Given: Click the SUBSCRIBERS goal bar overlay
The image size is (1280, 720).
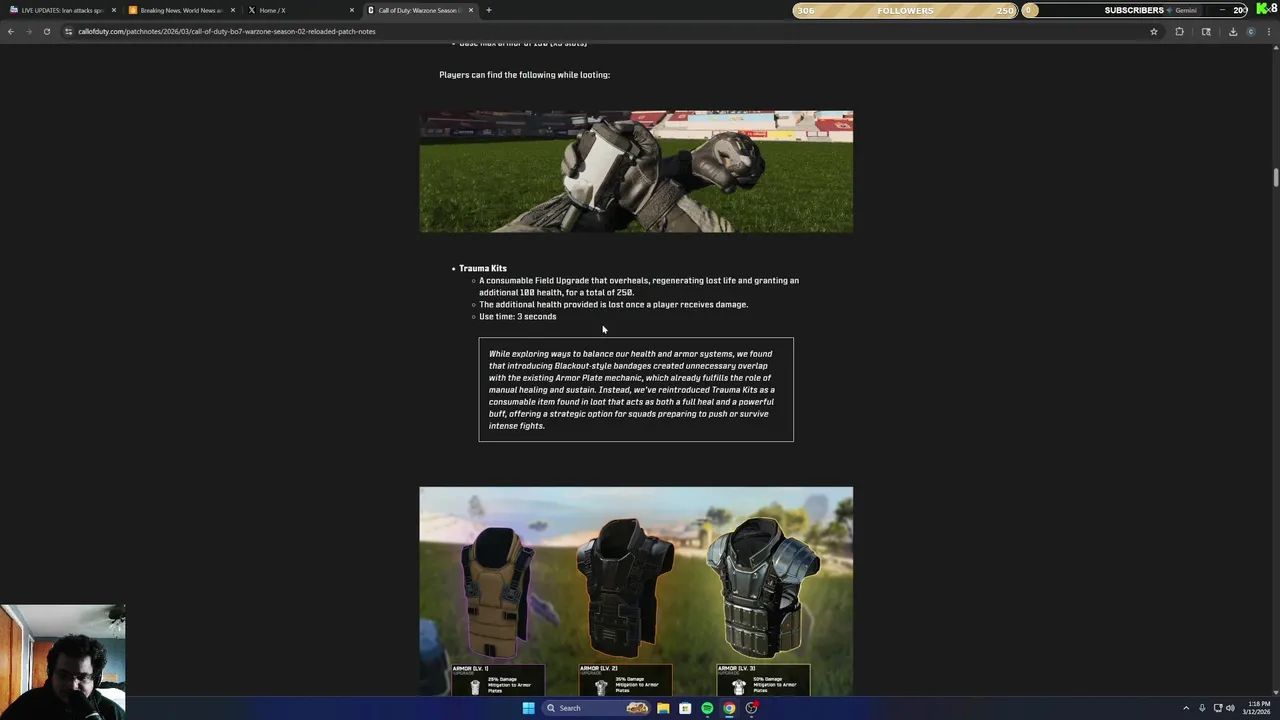Looking at the screenshot, I should pos(1135,10).
